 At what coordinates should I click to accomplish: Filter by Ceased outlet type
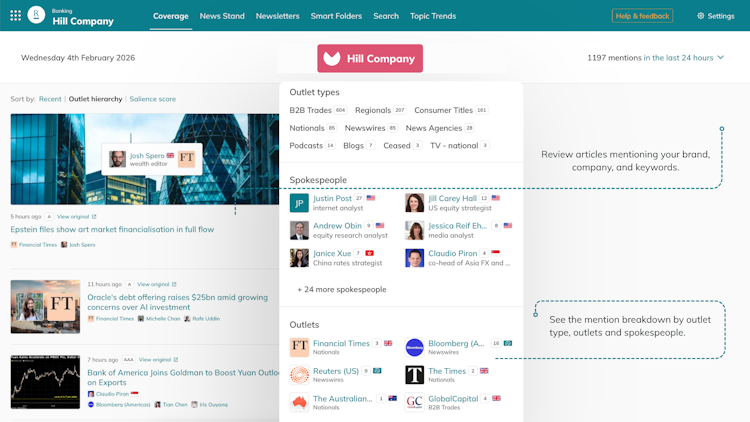tap(402, 145)
